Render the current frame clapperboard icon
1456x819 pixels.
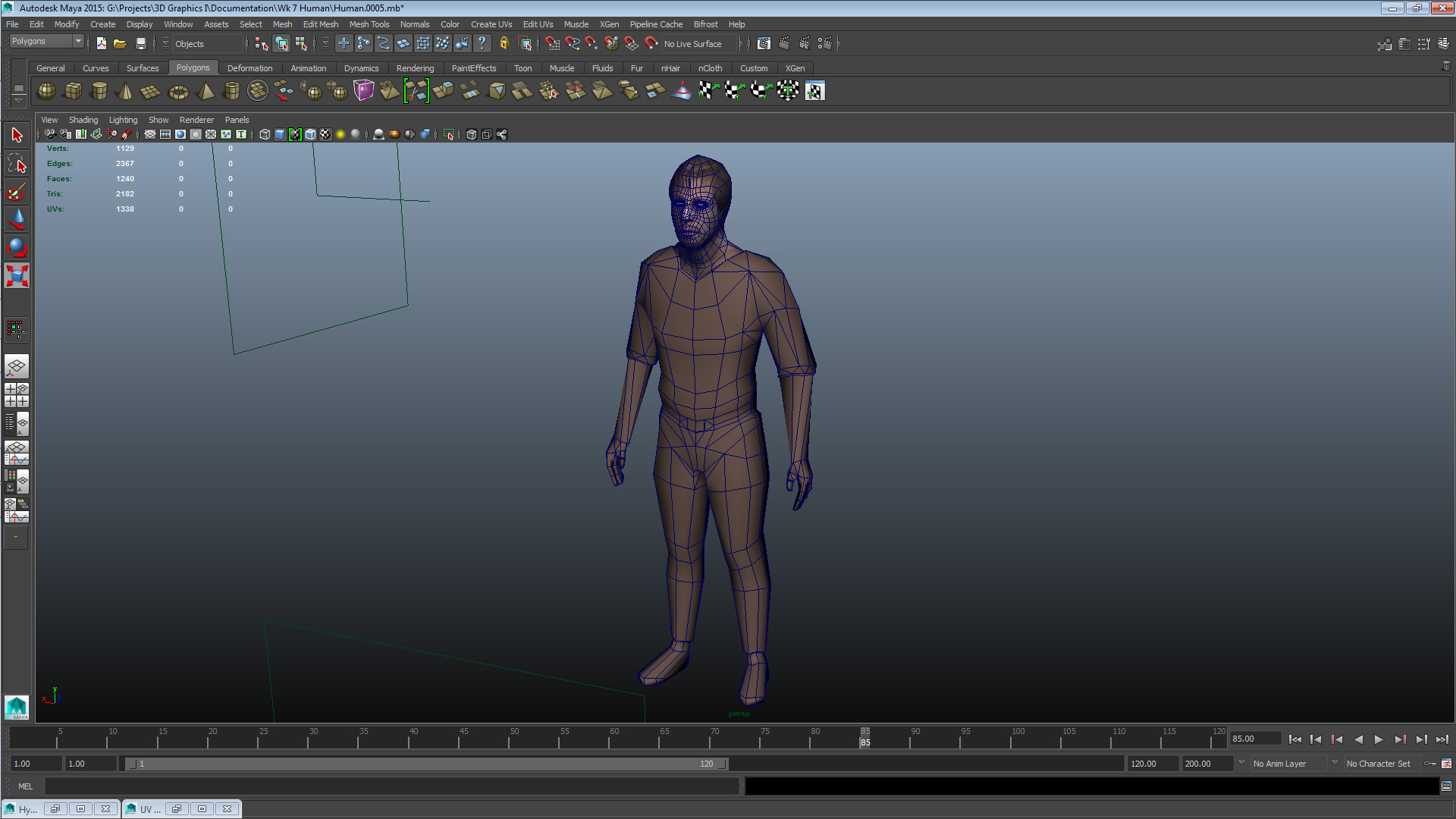(x=784, y=43)
